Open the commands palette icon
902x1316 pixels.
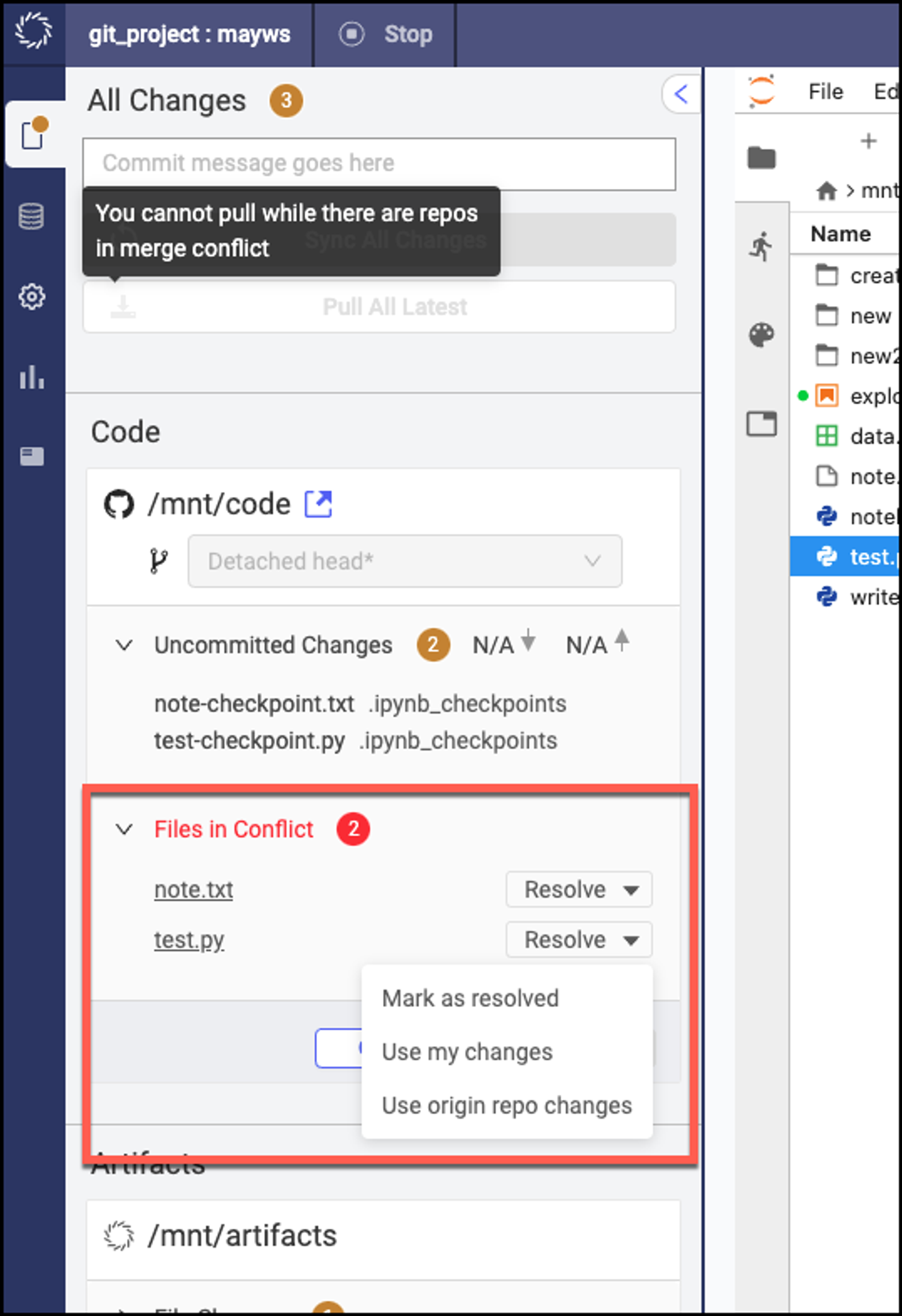(x=761, y=335)
